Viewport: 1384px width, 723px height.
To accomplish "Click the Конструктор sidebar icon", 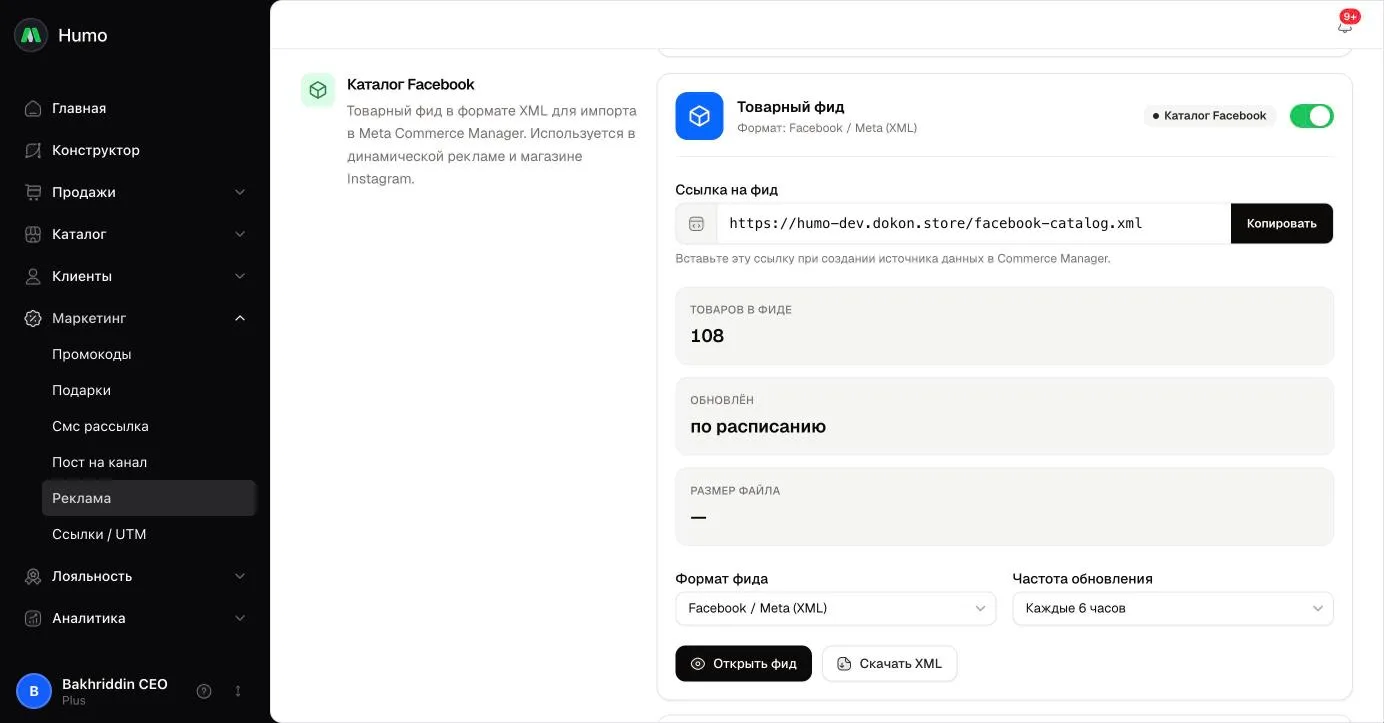I will 33,150.
